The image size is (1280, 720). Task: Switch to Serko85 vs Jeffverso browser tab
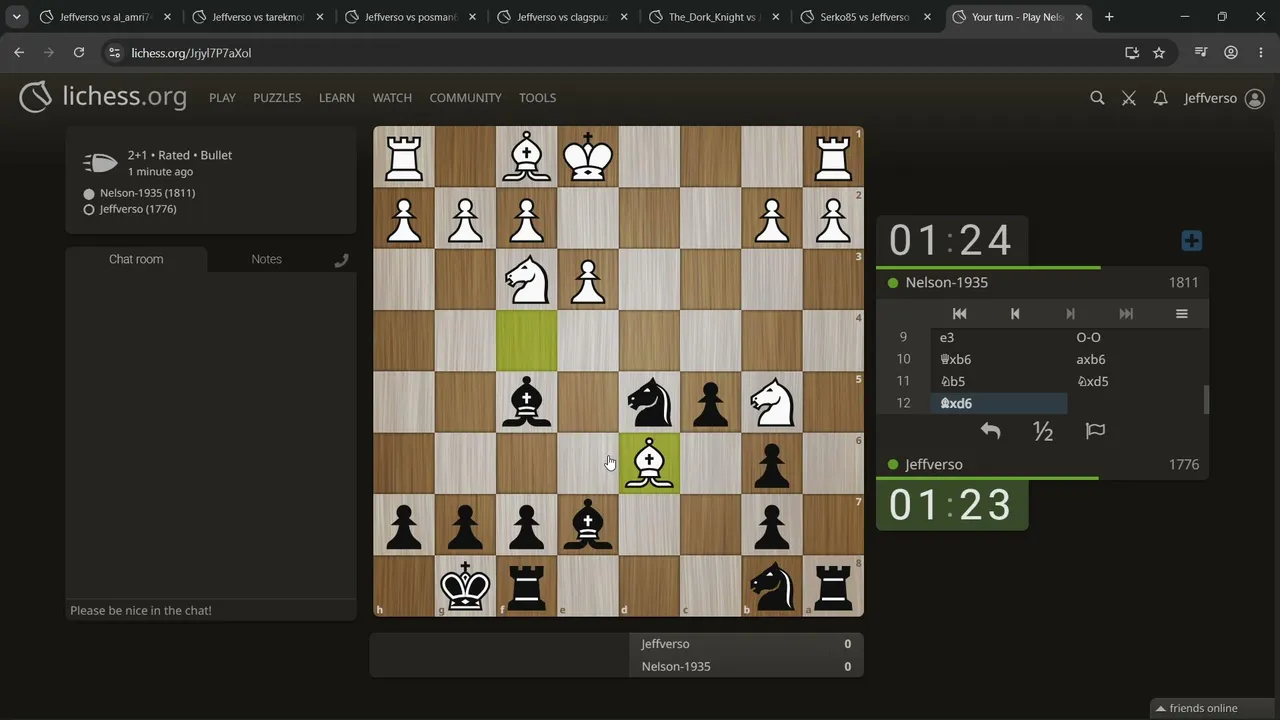[x=866, y=17]
